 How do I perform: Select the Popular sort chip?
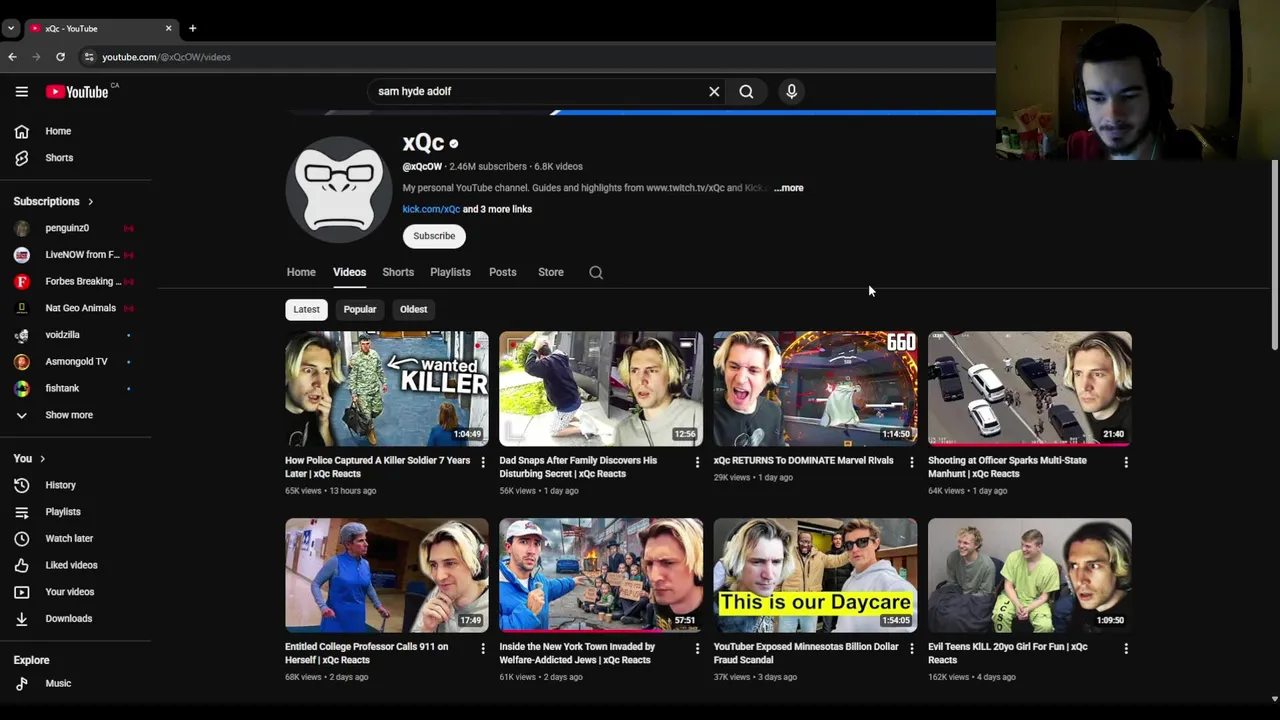(x=360, y=309)
